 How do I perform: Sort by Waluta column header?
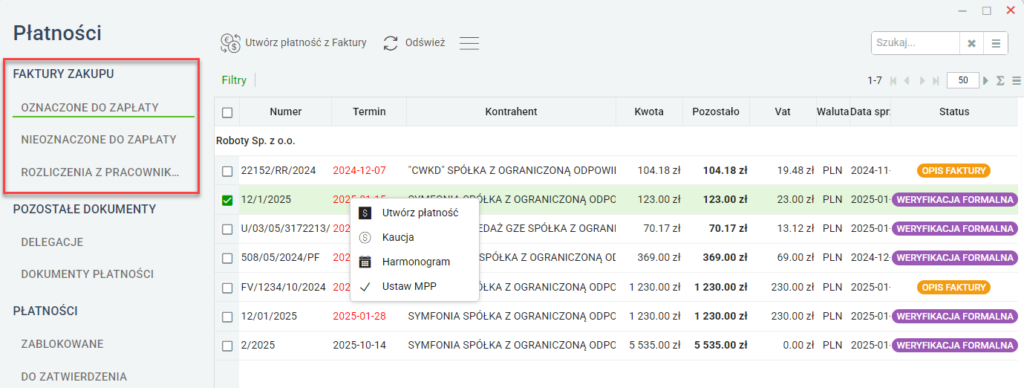click(832, 112)
